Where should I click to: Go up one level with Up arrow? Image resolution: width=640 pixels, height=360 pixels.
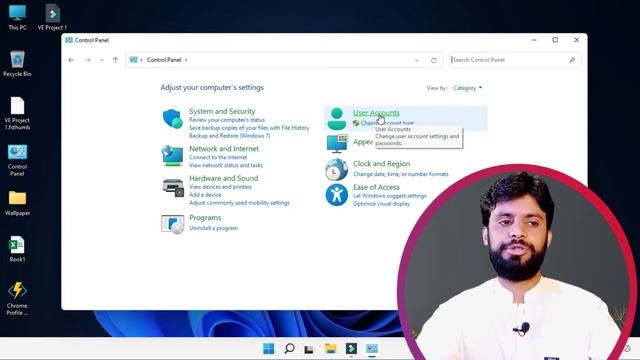click(x=116, y=60)
